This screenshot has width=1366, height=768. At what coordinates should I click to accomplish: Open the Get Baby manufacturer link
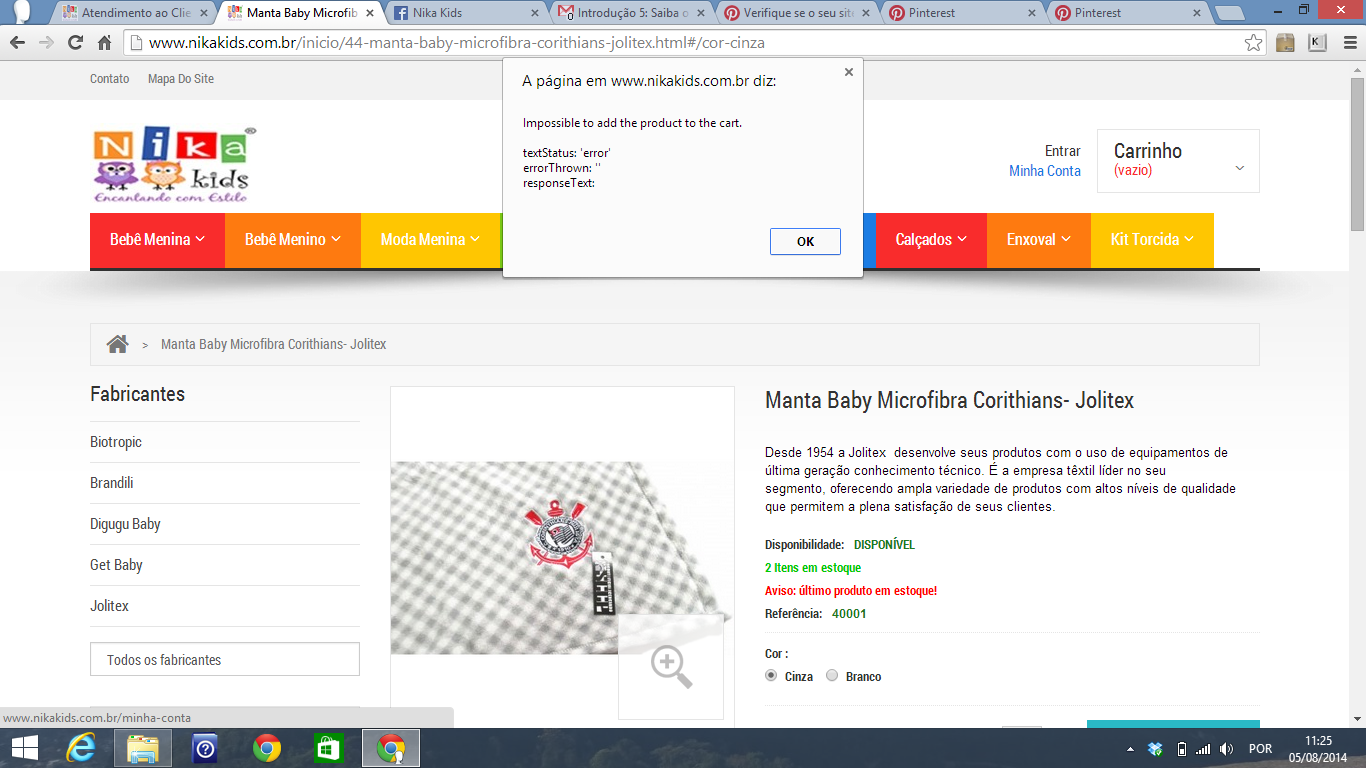point(116,565)
